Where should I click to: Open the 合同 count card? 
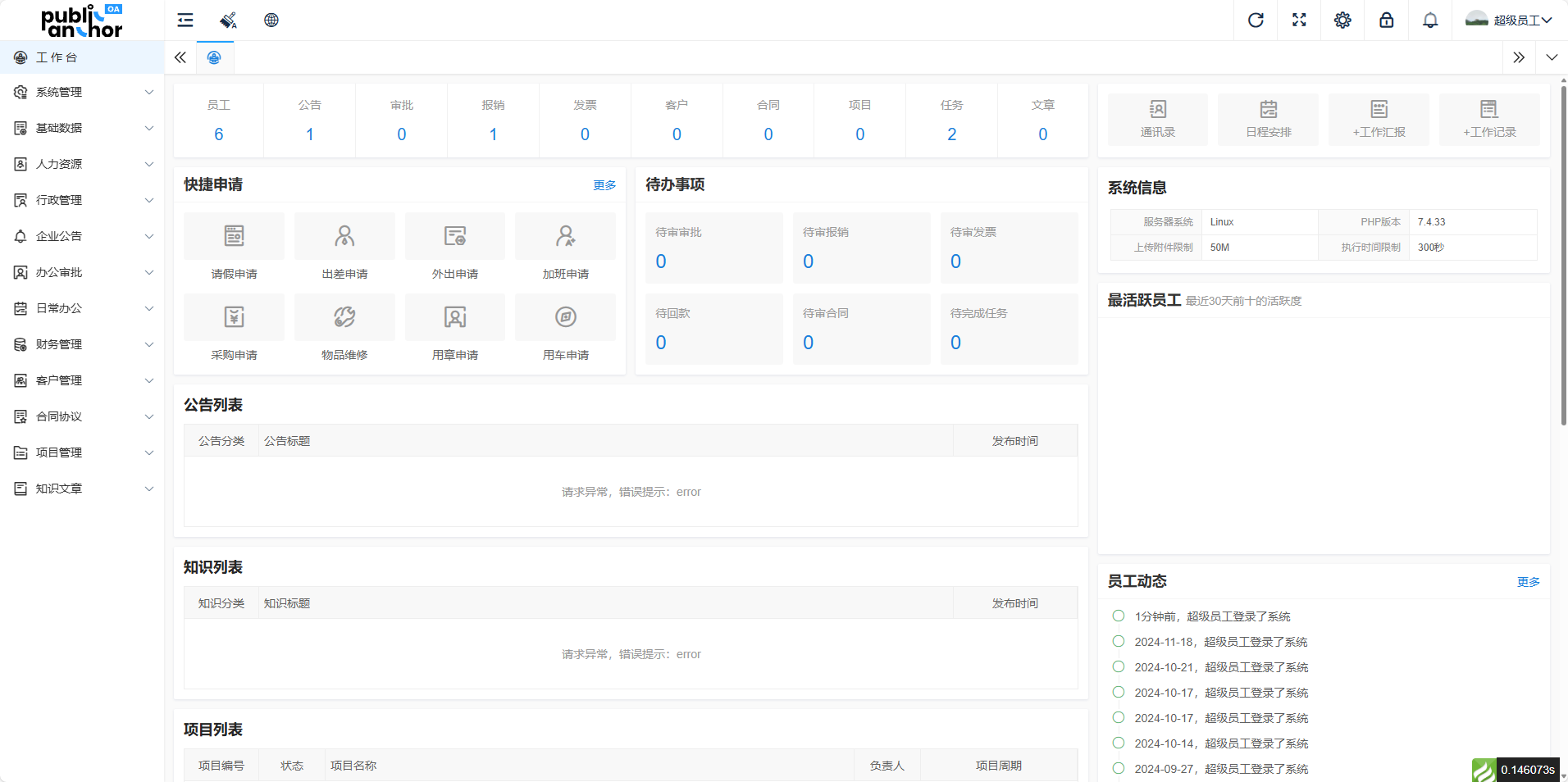(768, 120)
